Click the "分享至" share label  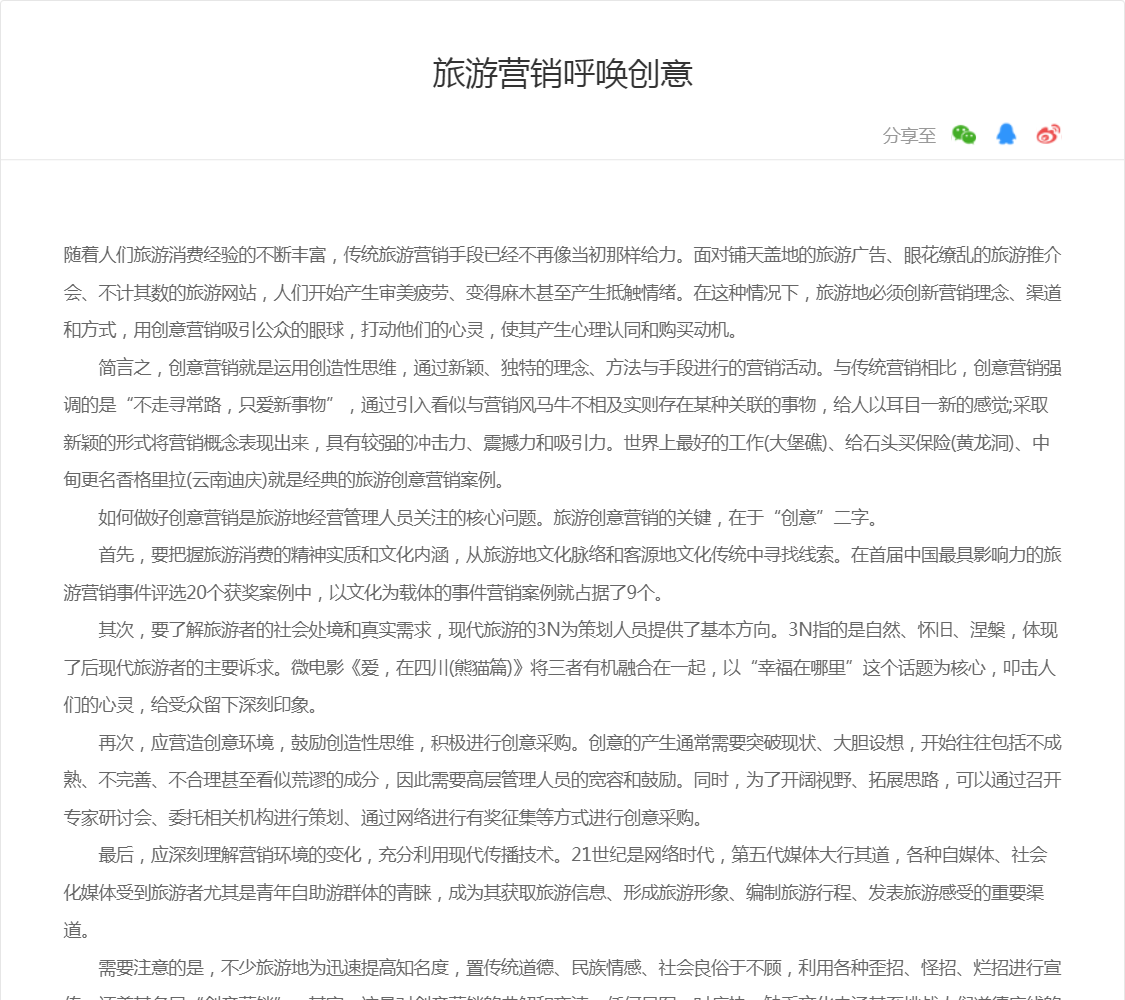pyautogui.click(x=909, y=136)
